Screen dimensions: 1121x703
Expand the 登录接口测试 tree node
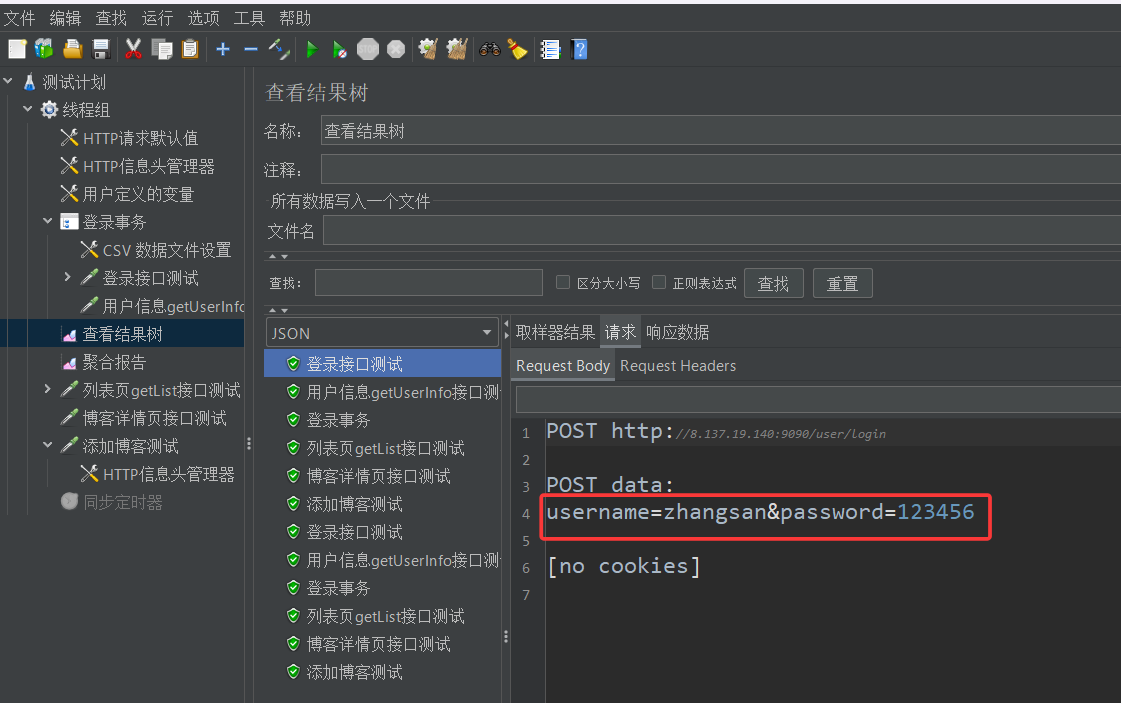click(x=67, y=277)
